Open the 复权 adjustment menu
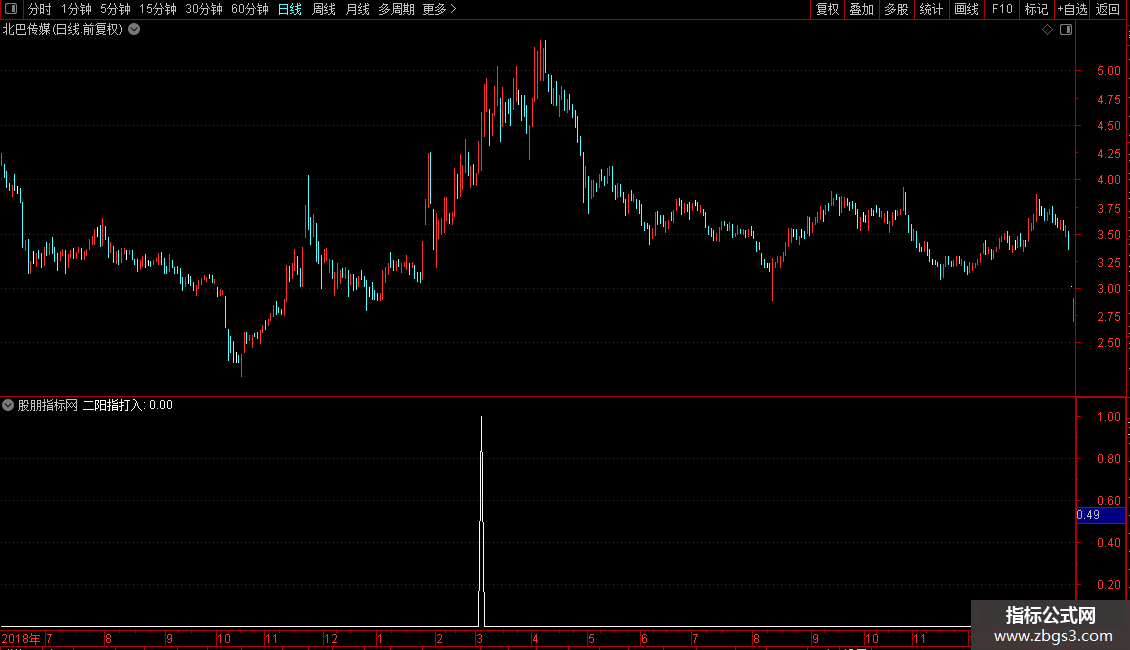Viewport: 1130px width, 650px height. (827, 9)
